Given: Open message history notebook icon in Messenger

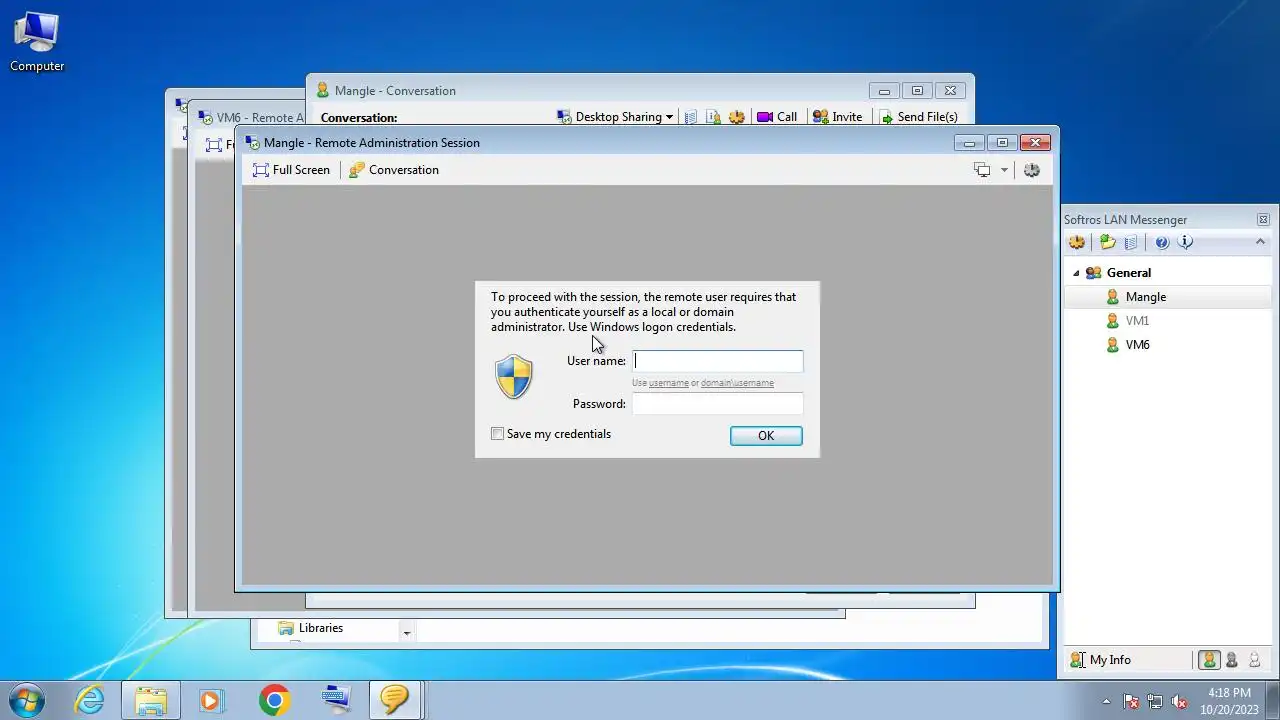Looking at the screenshot, I should 1131,242.
